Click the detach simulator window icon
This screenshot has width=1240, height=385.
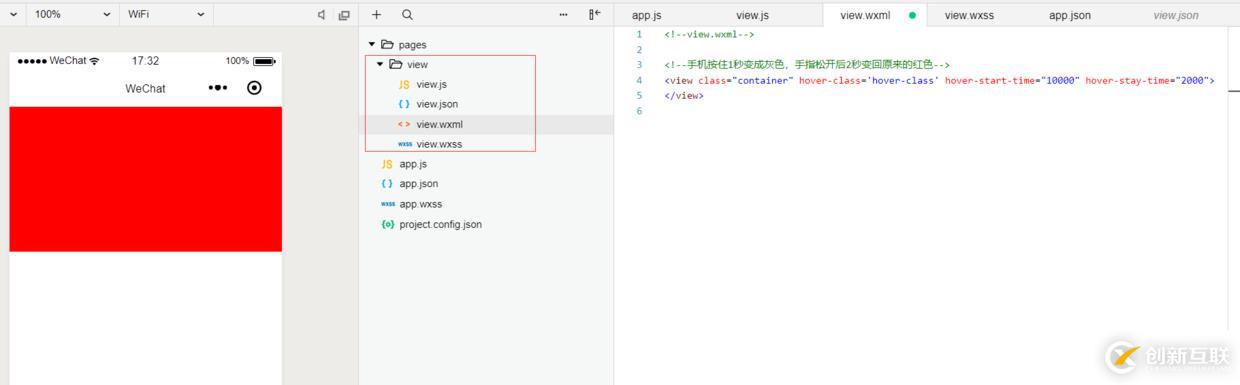344,15
